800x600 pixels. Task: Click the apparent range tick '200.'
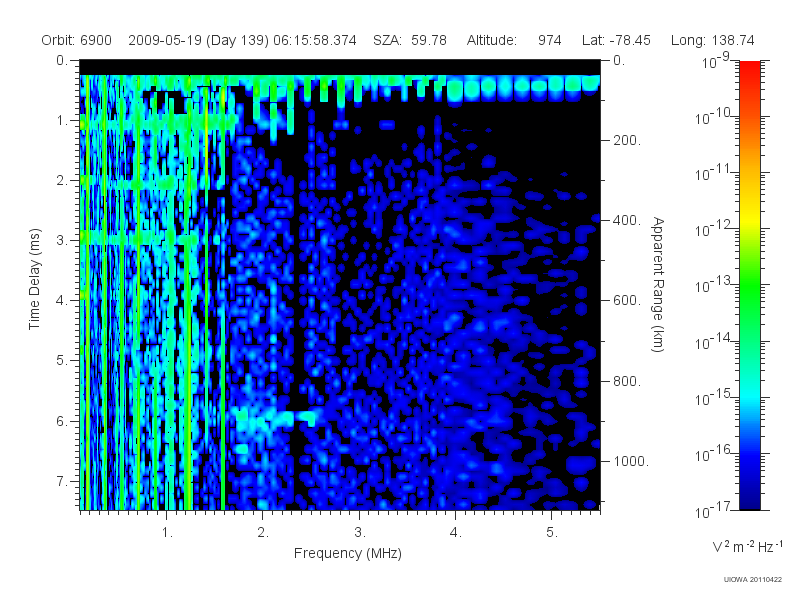click(627, 140)
